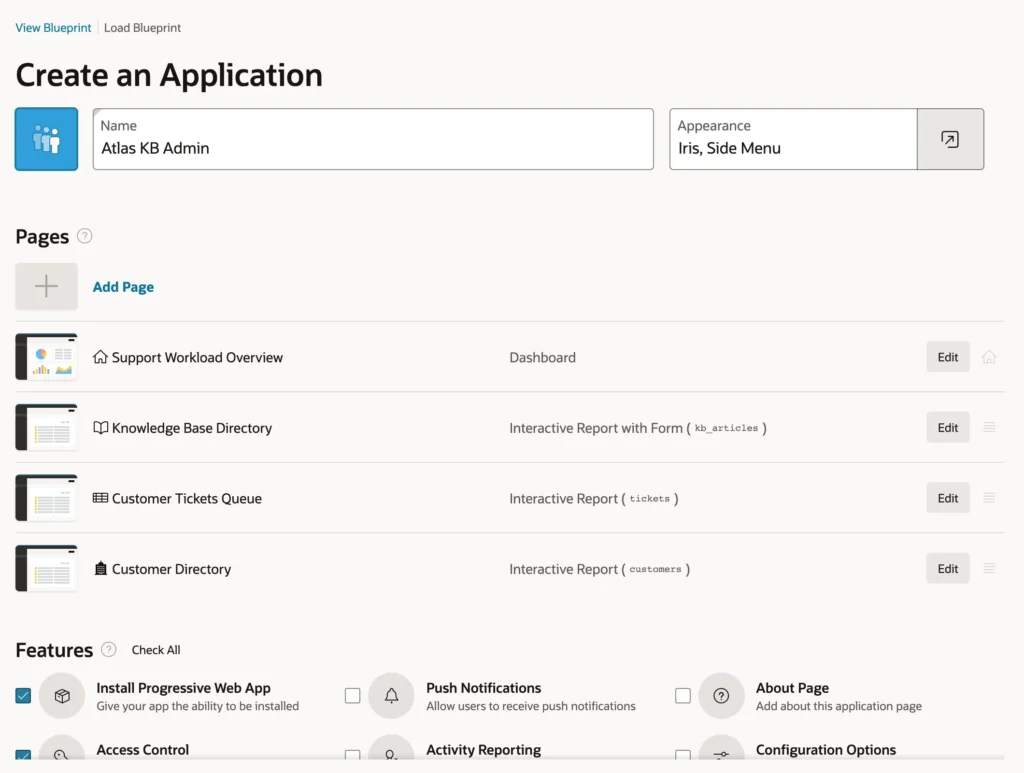The width and height of the screenshot is (1024, 773).
Task: Uncheck Install Progressive Web App checkbox
Action: click(x=23, y=696)
